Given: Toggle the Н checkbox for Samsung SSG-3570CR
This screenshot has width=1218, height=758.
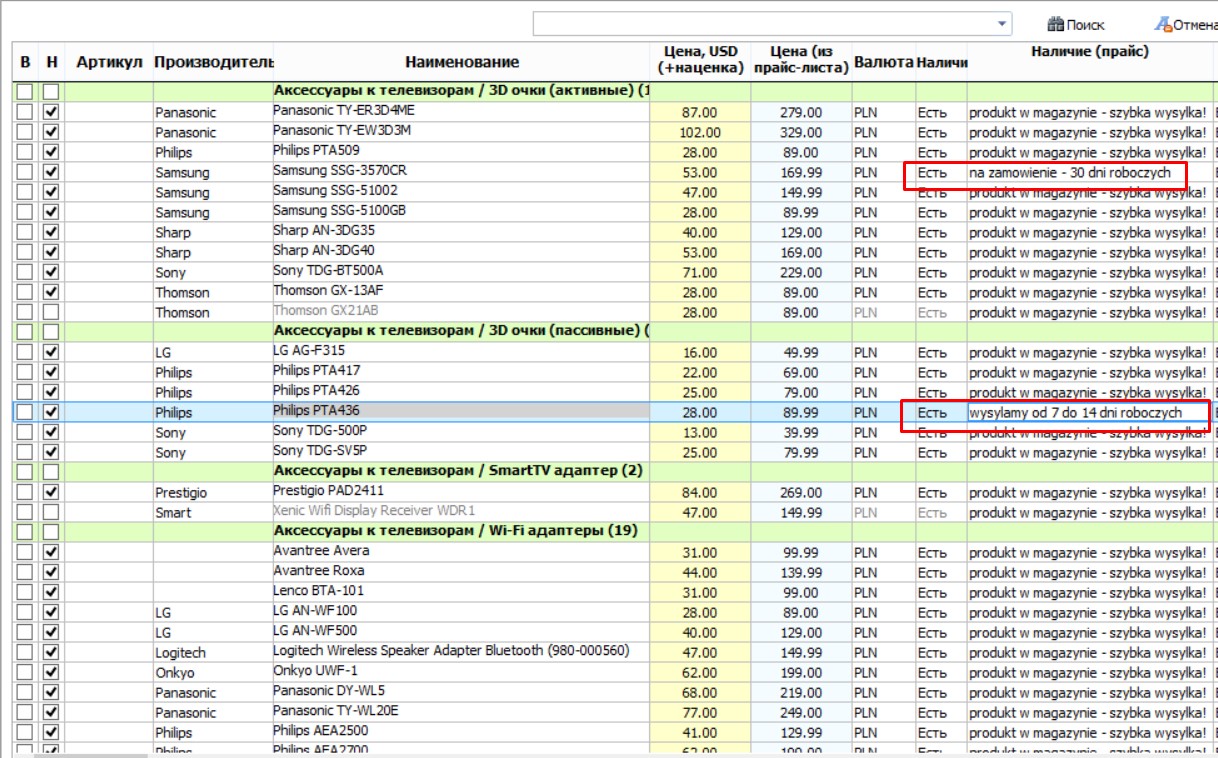Looking at the screenshot, I should [x=52, y=172].
